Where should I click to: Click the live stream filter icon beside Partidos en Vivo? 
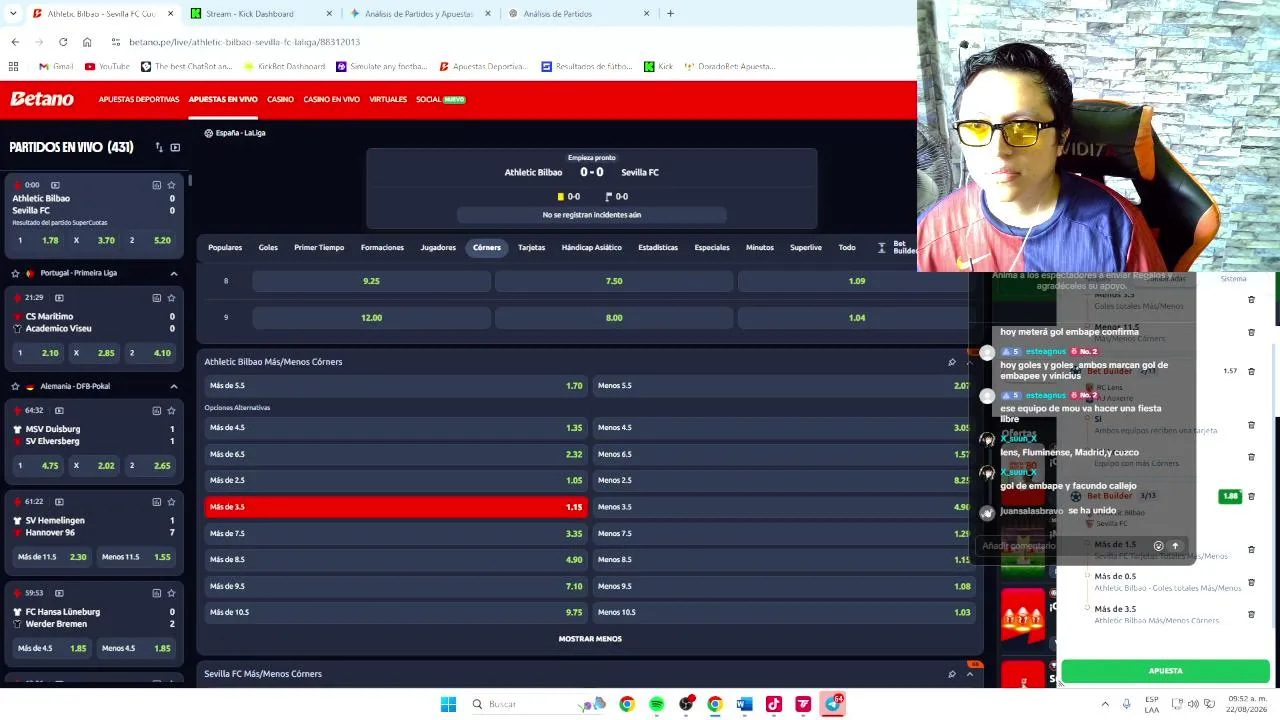175,147
